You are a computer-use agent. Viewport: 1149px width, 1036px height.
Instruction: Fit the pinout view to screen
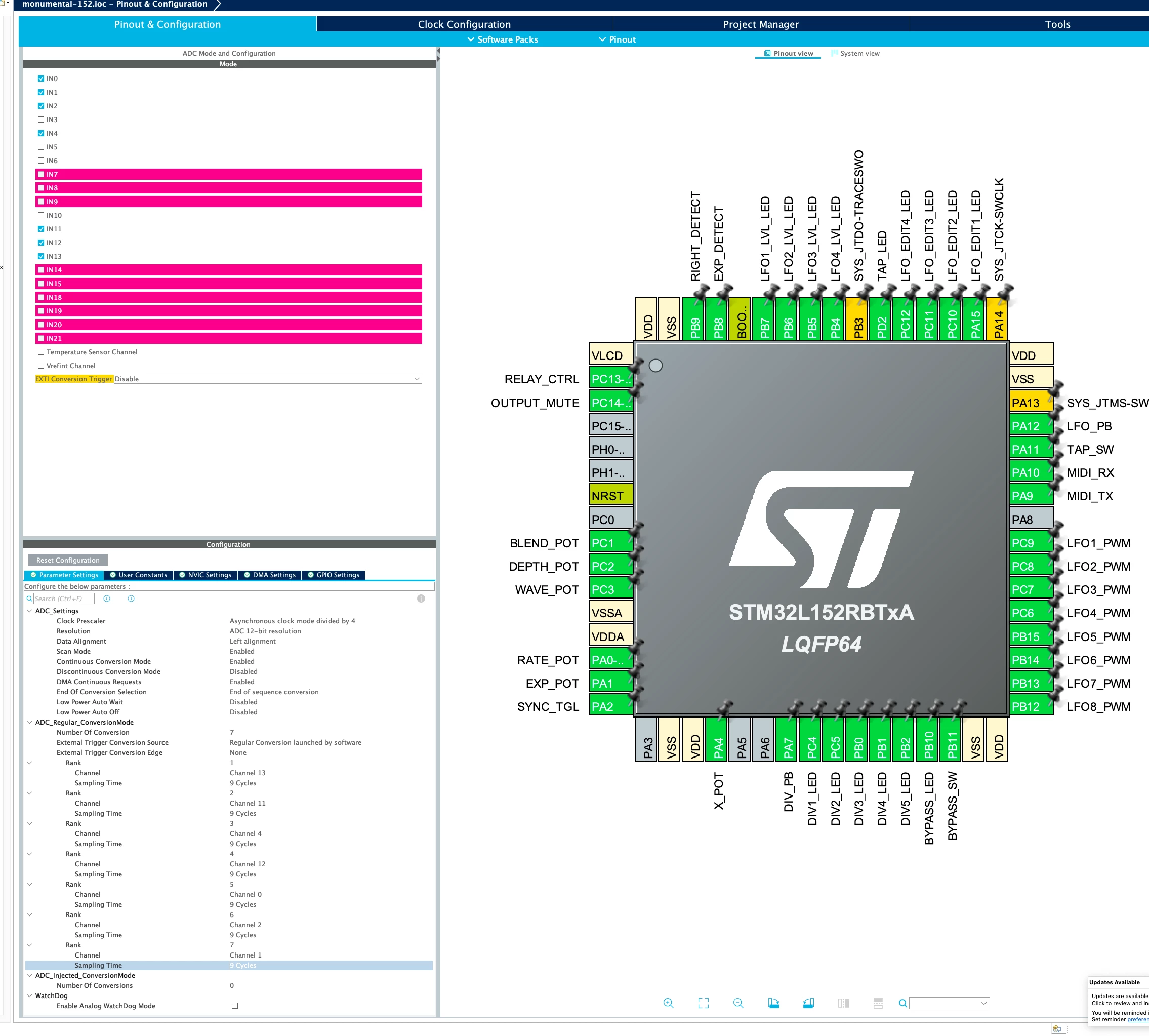(x=704, y=1003)
